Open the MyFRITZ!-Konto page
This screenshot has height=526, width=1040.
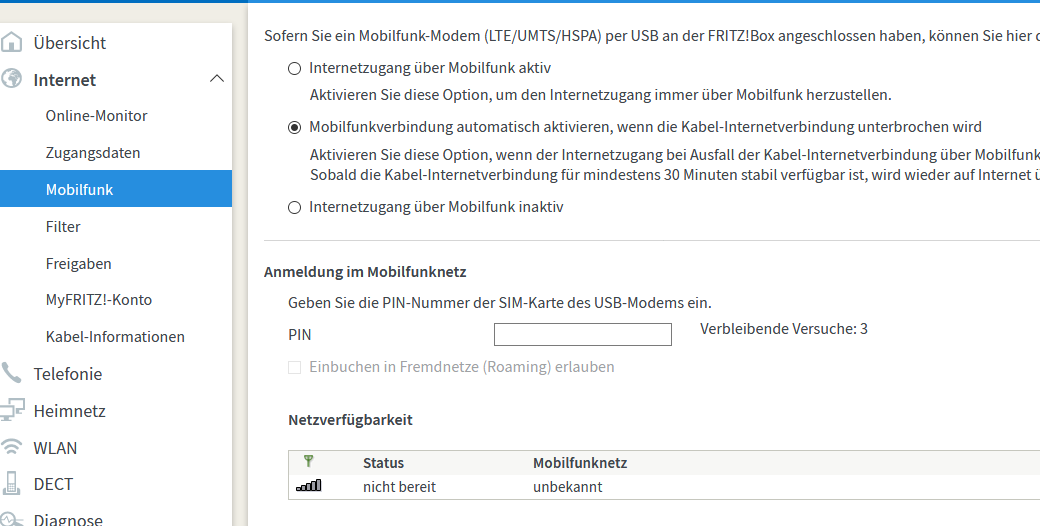tap(99, 300)
